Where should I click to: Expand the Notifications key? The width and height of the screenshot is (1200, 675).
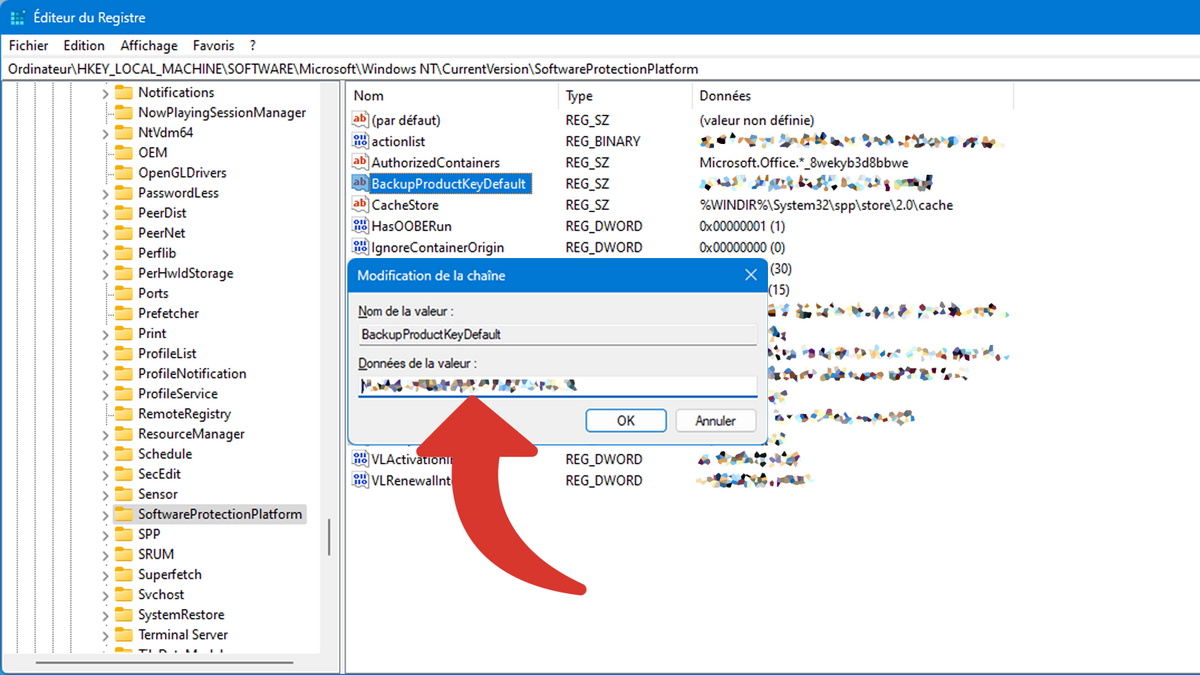pyautogui.click(x=106, y=93)
